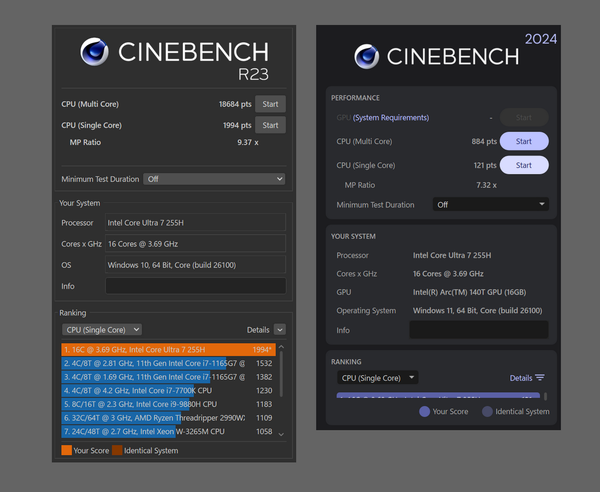Start CPU Single Core benchmark in Cinebench 2024
Screen dimensions: 600x492
click(523, 165)
